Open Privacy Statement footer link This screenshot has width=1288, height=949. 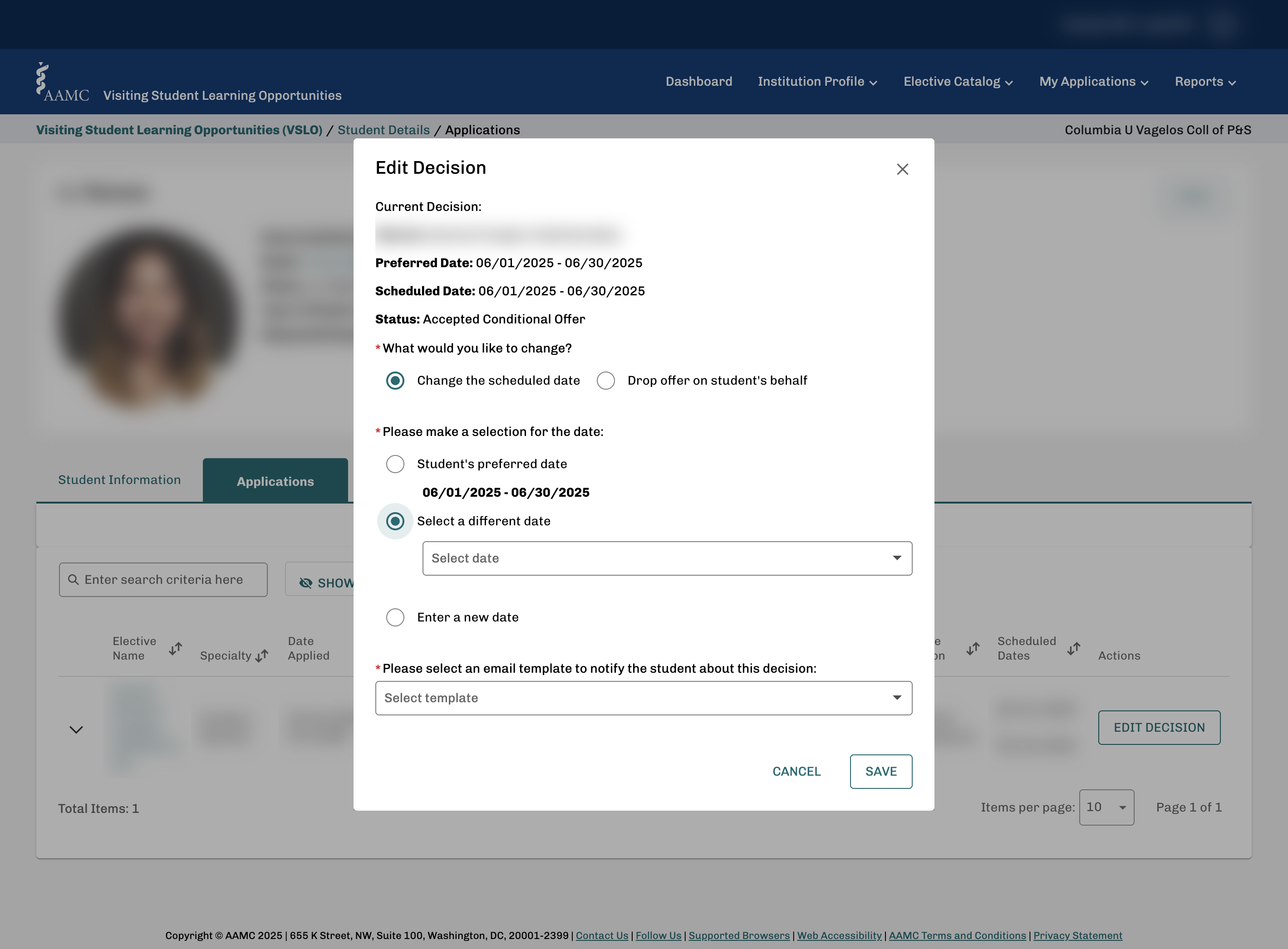pyautogui.click(x=1077, y=935)
